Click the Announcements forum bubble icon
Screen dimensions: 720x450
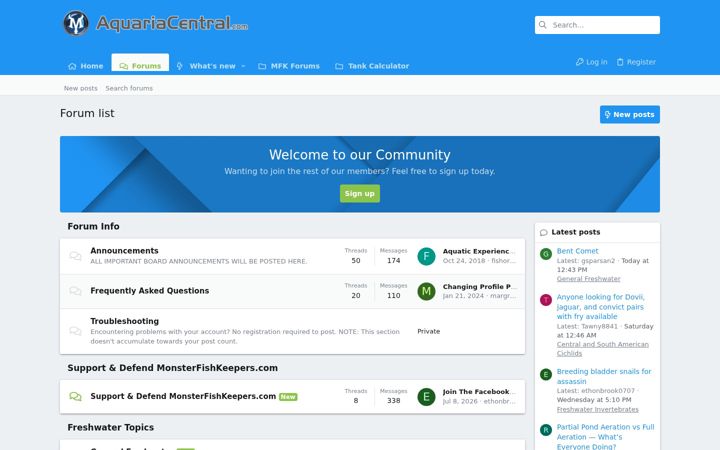click(x=75, y=256)
